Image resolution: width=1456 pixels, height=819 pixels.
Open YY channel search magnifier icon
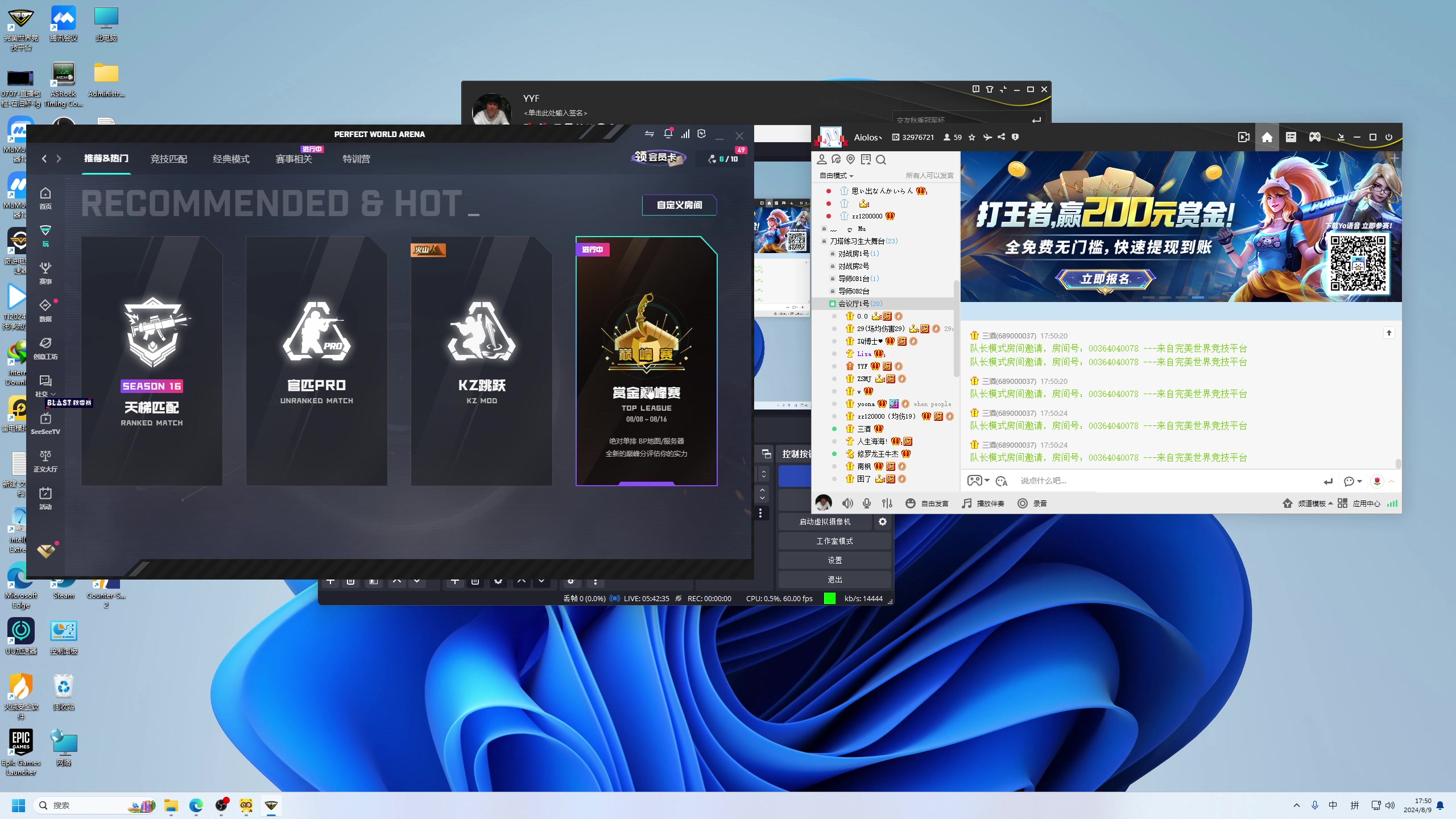881,160
